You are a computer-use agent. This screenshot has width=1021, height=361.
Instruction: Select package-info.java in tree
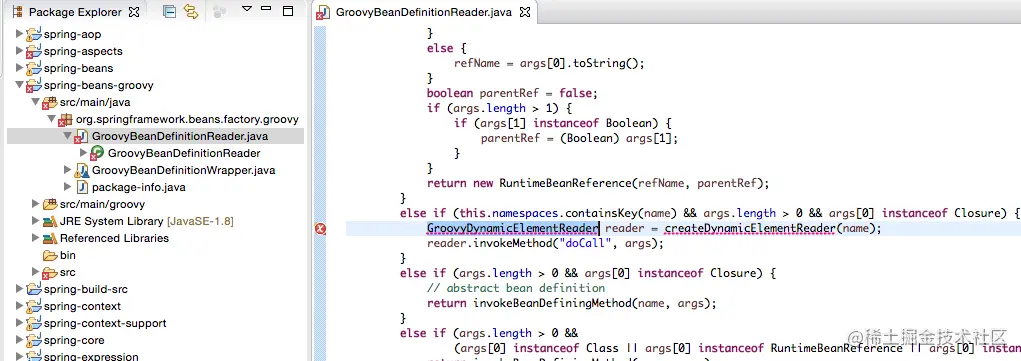pos(139,187)
